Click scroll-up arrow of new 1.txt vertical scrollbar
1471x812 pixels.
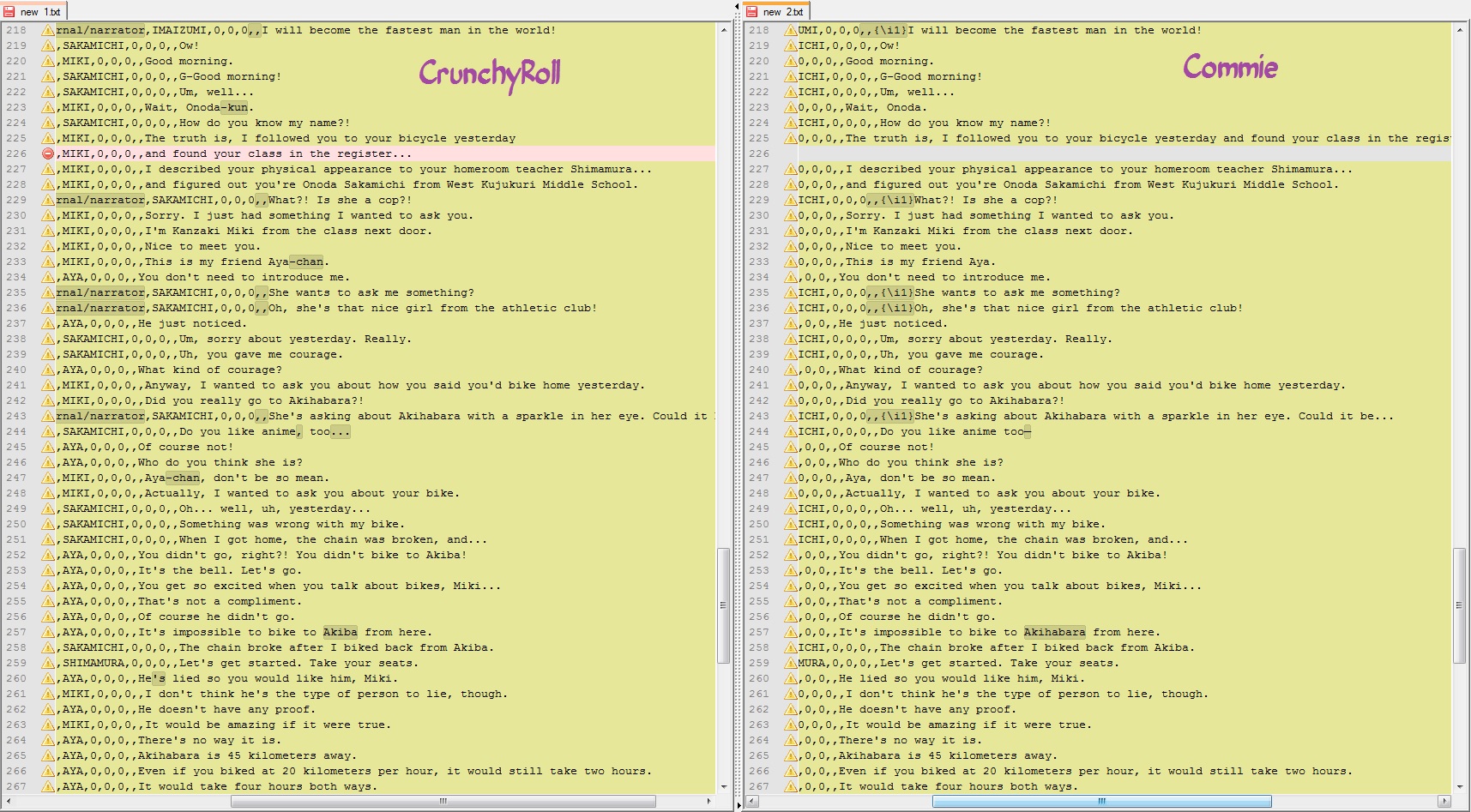(x=723, y=30)
